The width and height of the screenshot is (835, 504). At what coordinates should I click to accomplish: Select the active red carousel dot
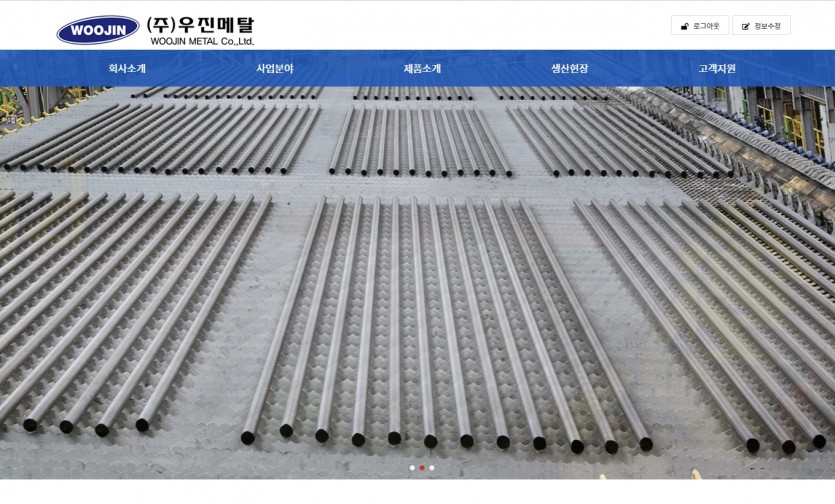(x=422, y=468)
